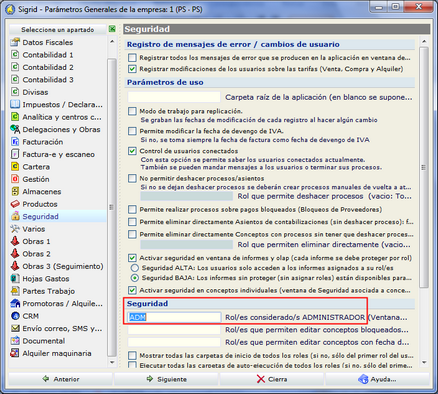Check Mostrar todas las carpetas de inicio
438x394 pixels.
(x=132, y=355)
